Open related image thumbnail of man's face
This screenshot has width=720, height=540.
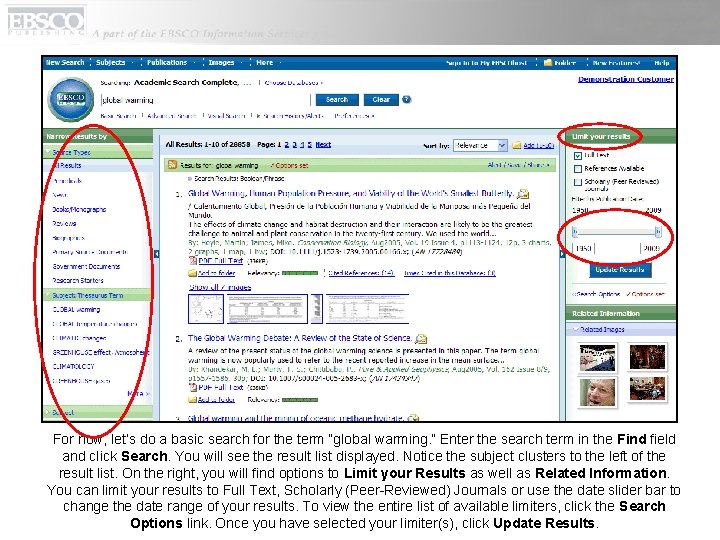pos(597,391)
